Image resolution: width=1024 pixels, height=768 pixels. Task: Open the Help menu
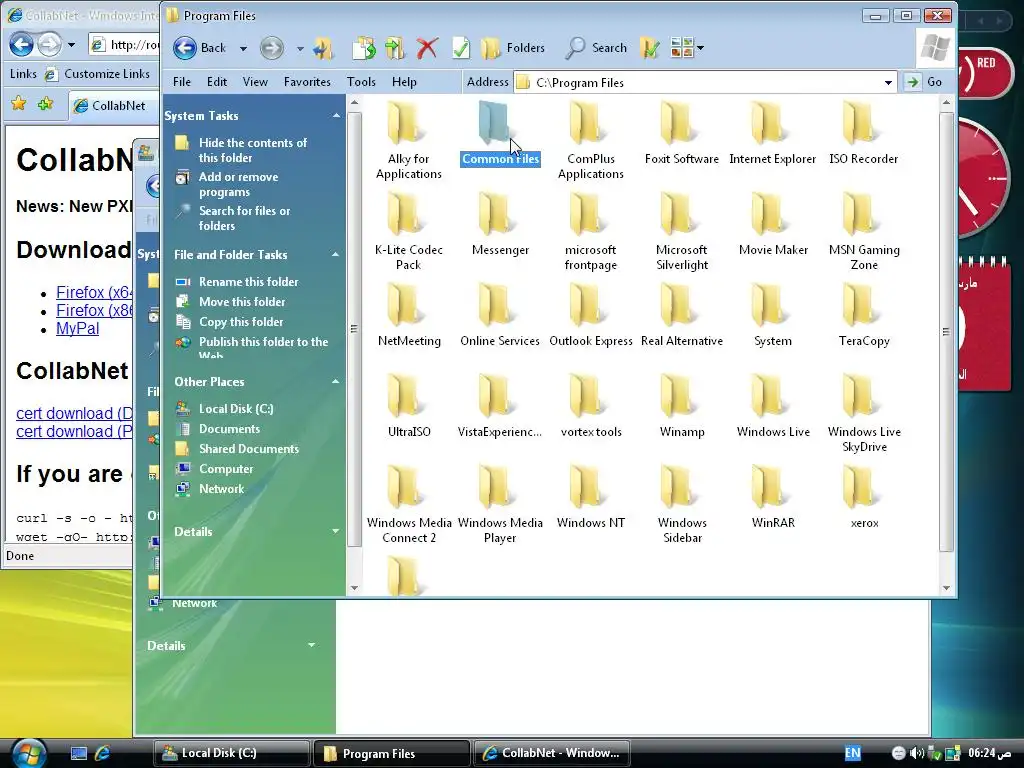pos(404,82)
